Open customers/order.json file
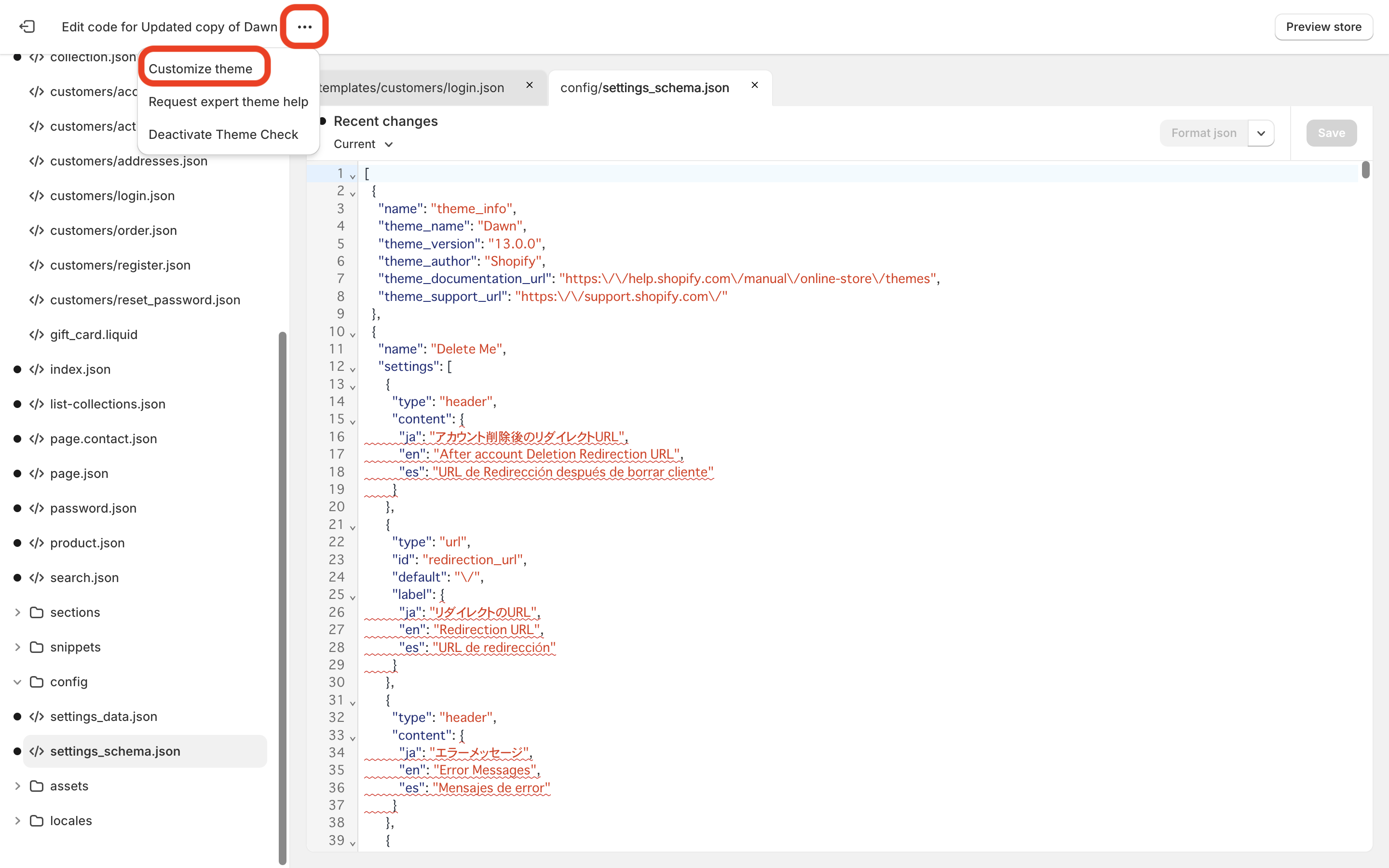This screenshot has width=1389, height=868. [x=113, y=230]
